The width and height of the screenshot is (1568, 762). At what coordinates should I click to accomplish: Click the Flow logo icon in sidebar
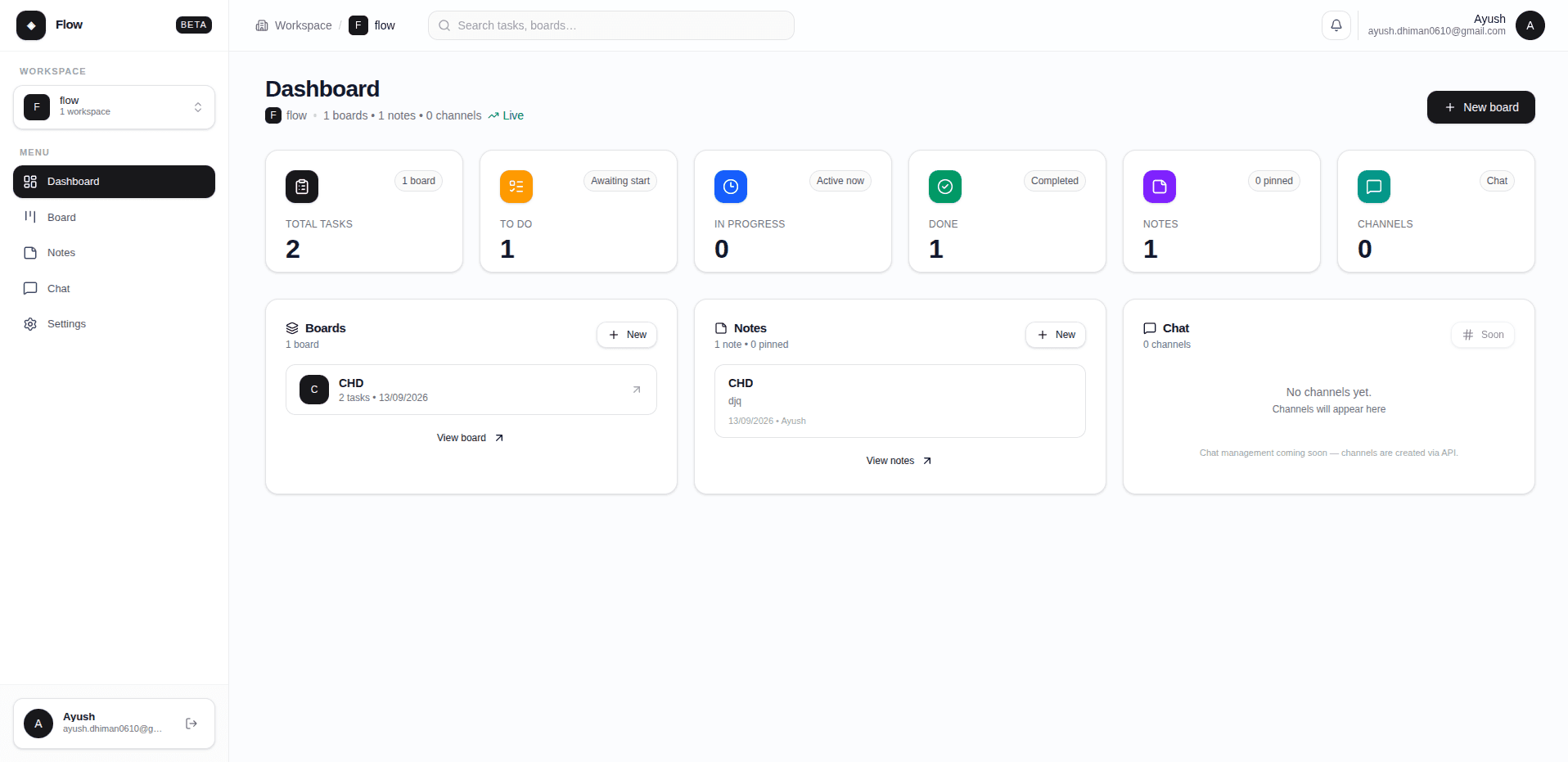31,25
